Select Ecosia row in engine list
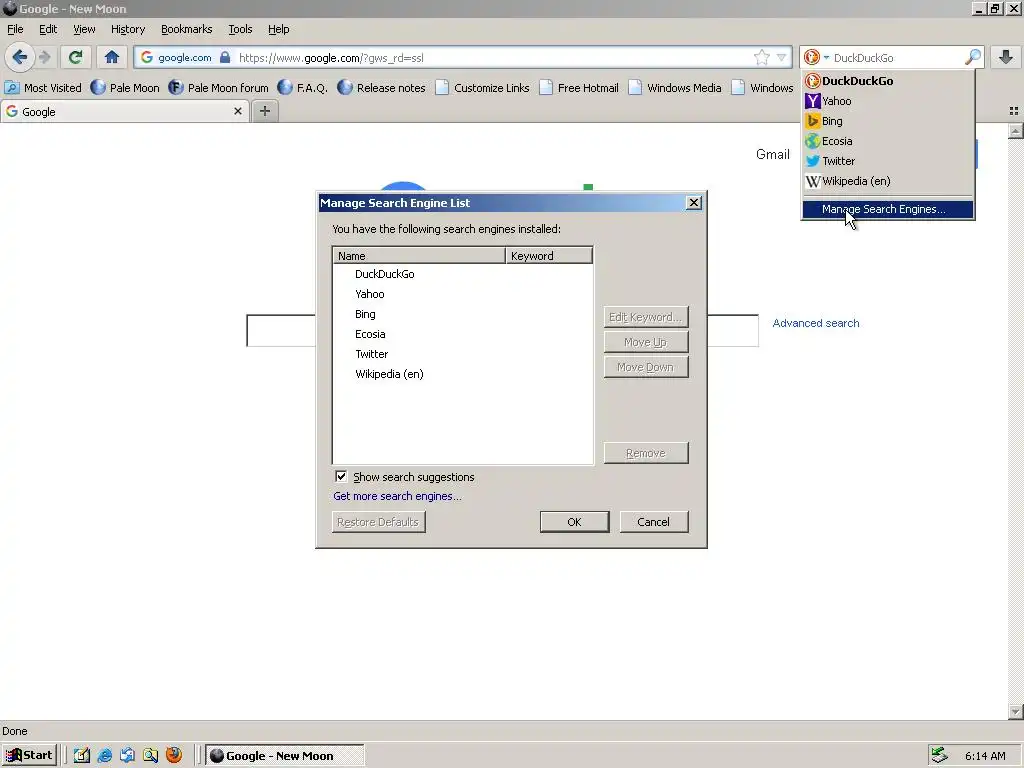 463,334
